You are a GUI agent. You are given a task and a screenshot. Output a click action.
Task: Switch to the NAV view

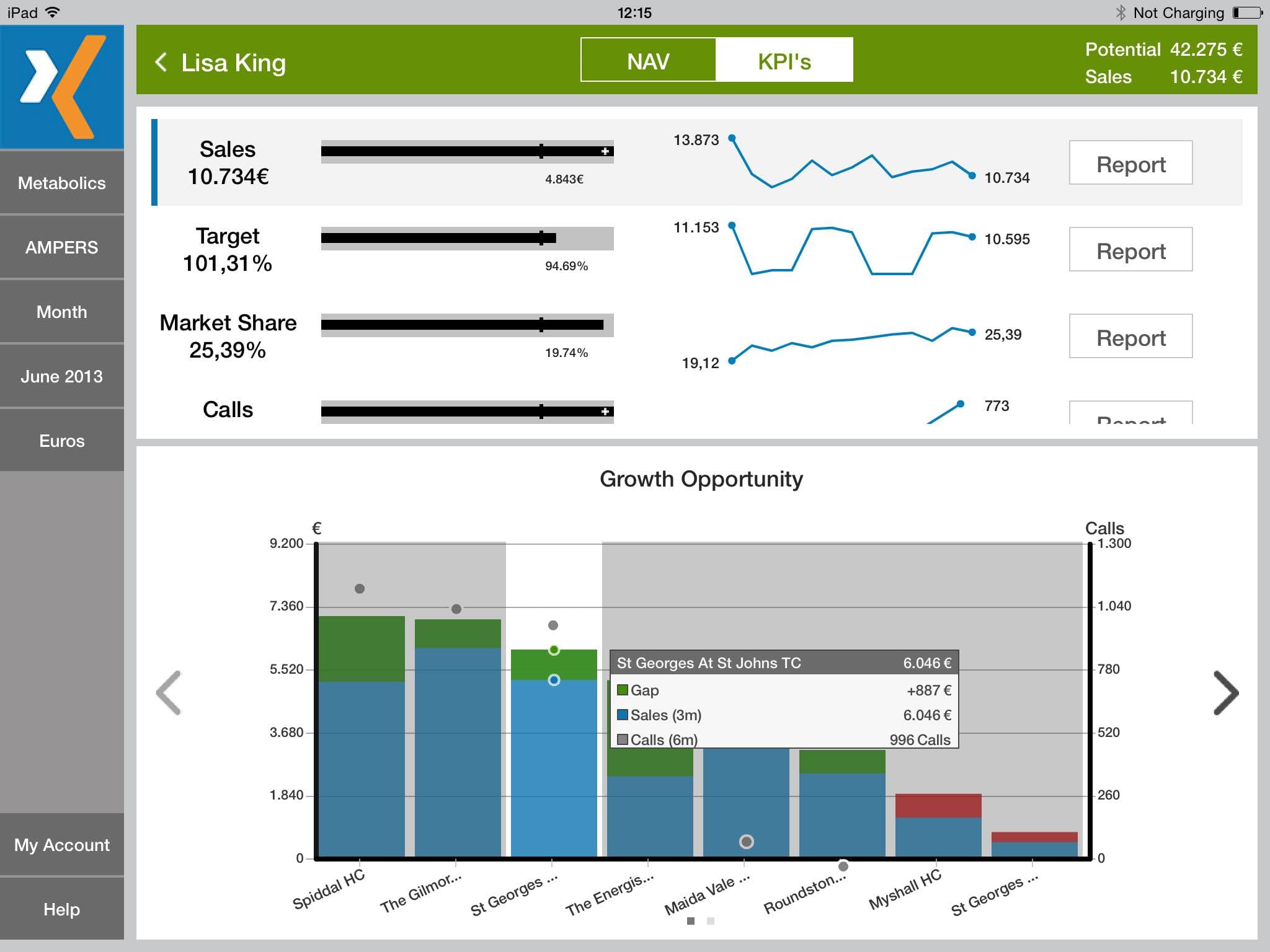648,60
